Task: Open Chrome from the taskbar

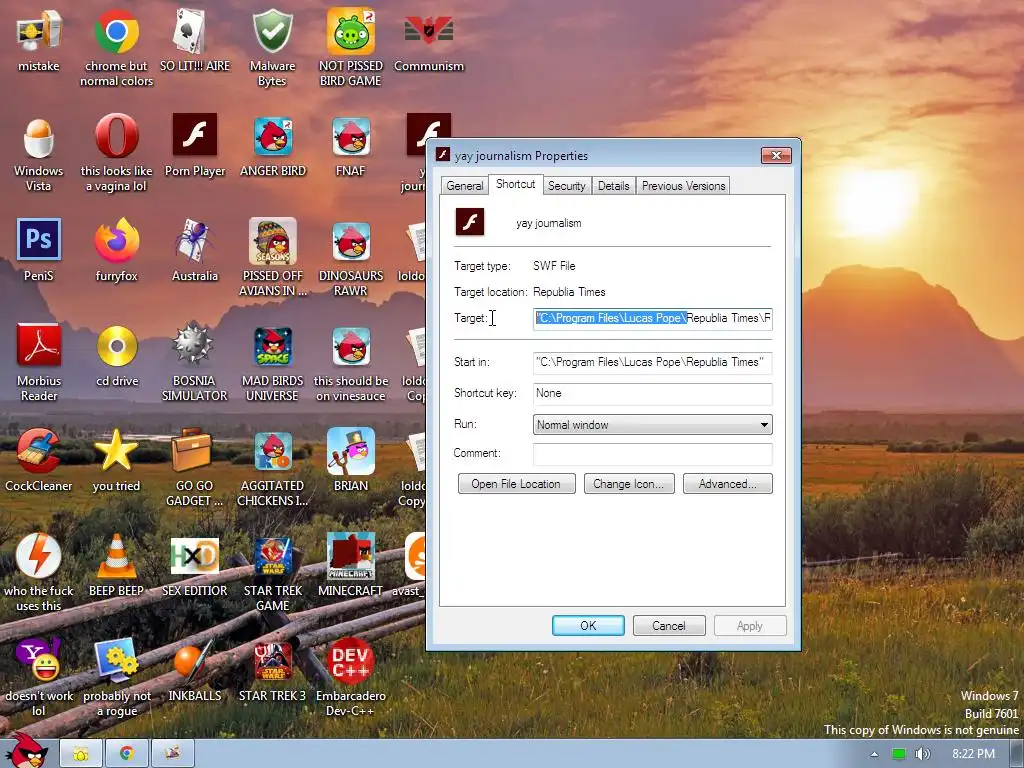Action: click(127, 754)
